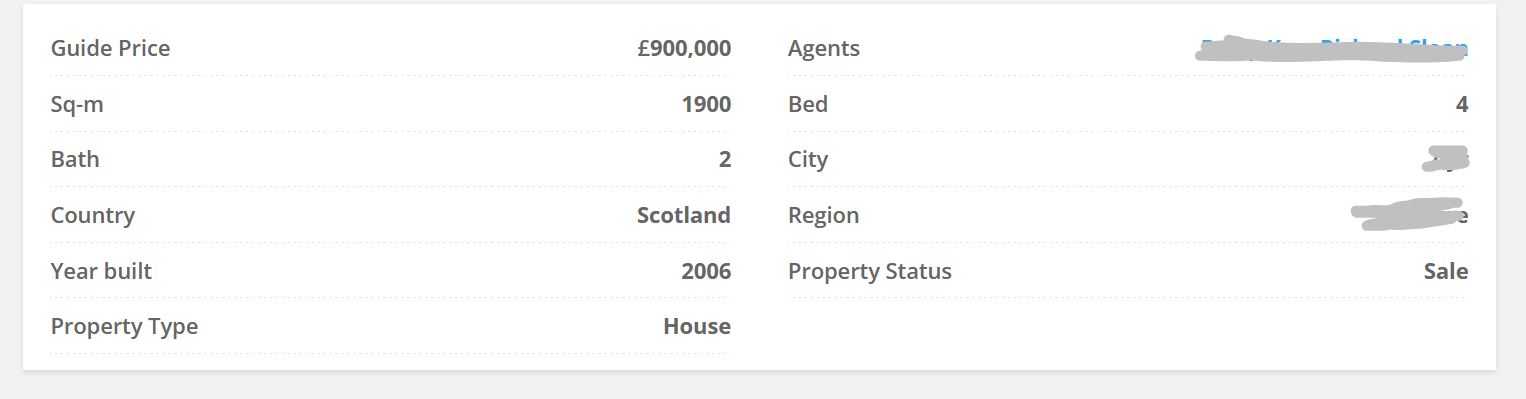Select the £900,000 price value
The width and height of the screenshot is (1526, 399).
click(x=684, y=48)
